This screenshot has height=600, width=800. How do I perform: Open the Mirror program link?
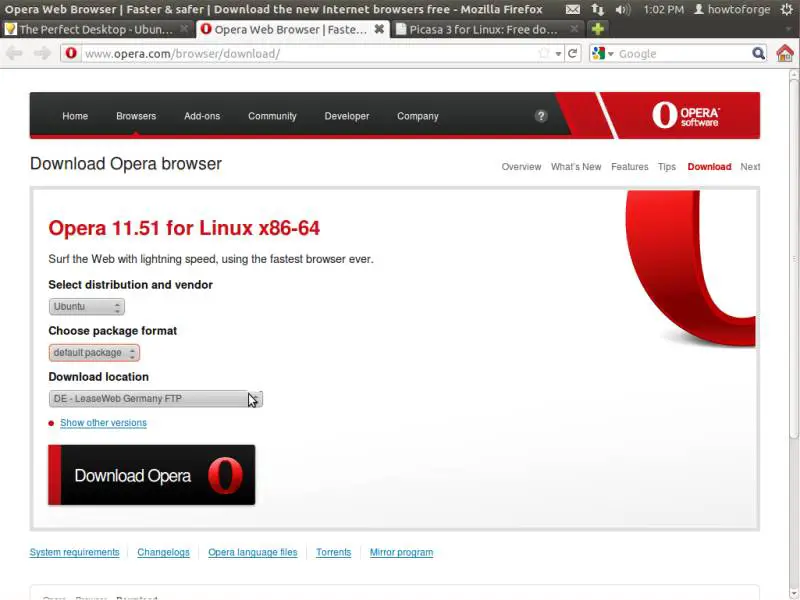pyautogui.click(x=402, y=552)
